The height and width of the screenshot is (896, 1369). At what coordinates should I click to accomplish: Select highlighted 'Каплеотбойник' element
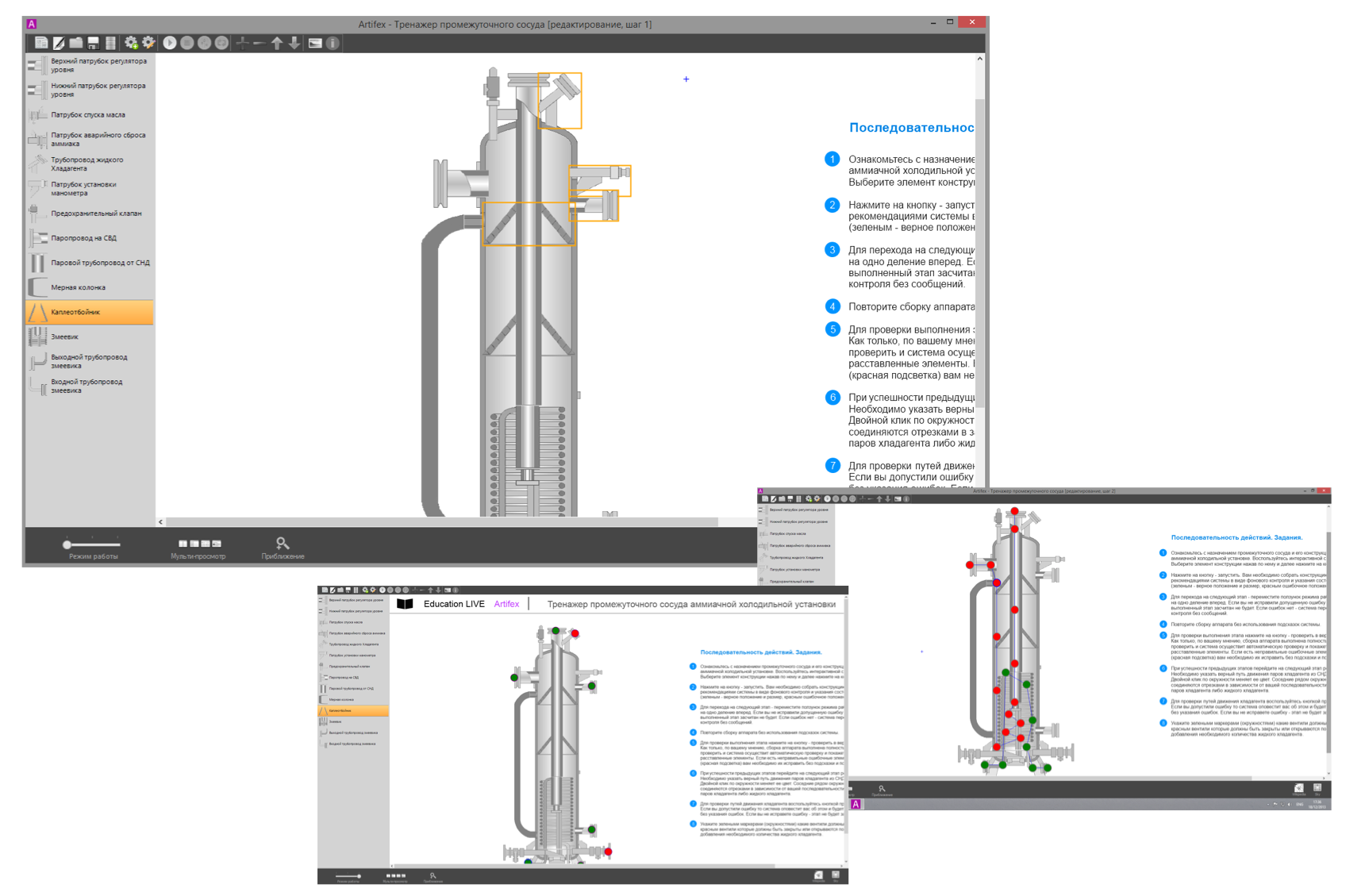click(90, 312)
